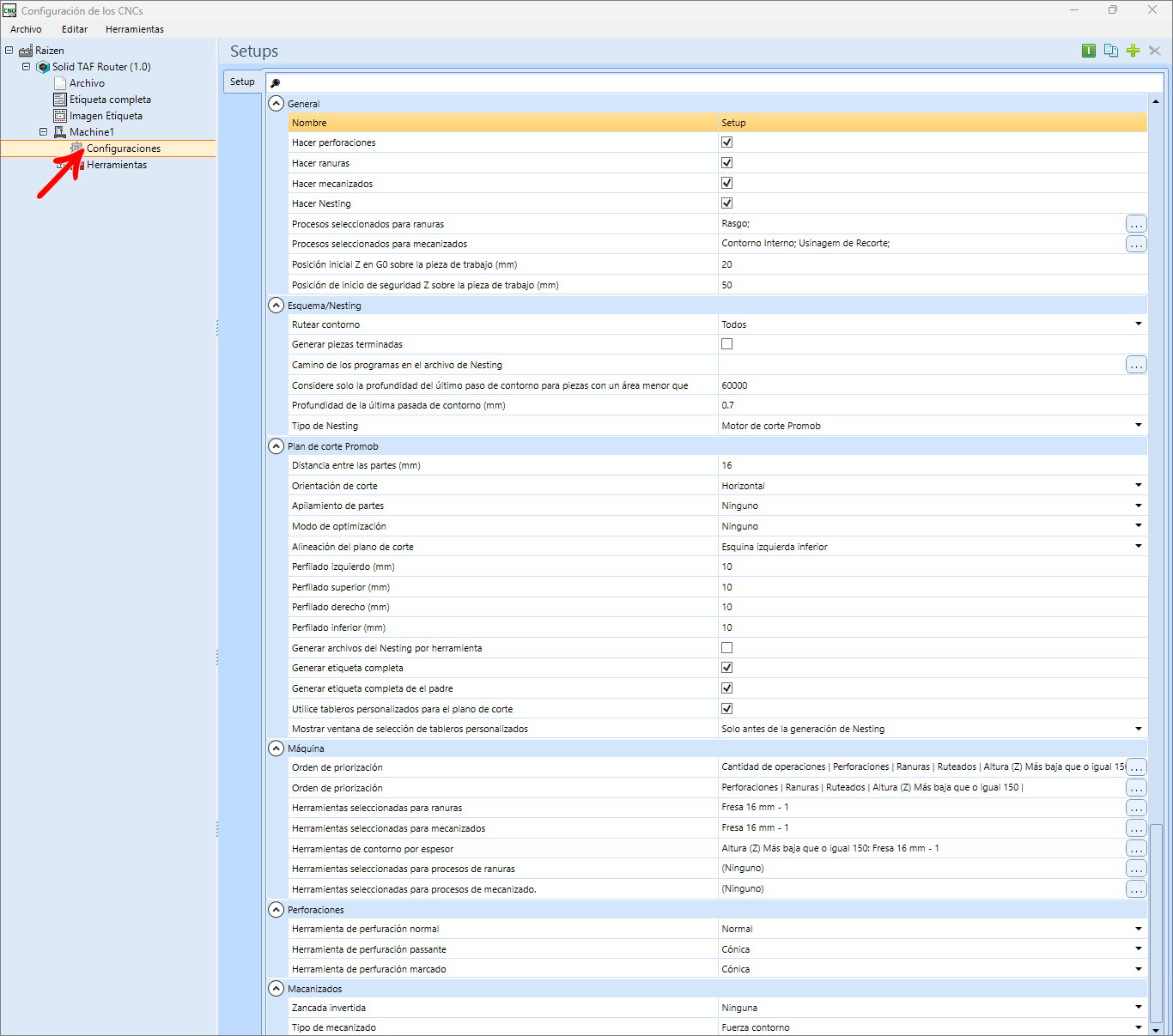The image size is (1173, 1036).
Task: Open Orientación de corte dropdown
Action: point(1139,486)
